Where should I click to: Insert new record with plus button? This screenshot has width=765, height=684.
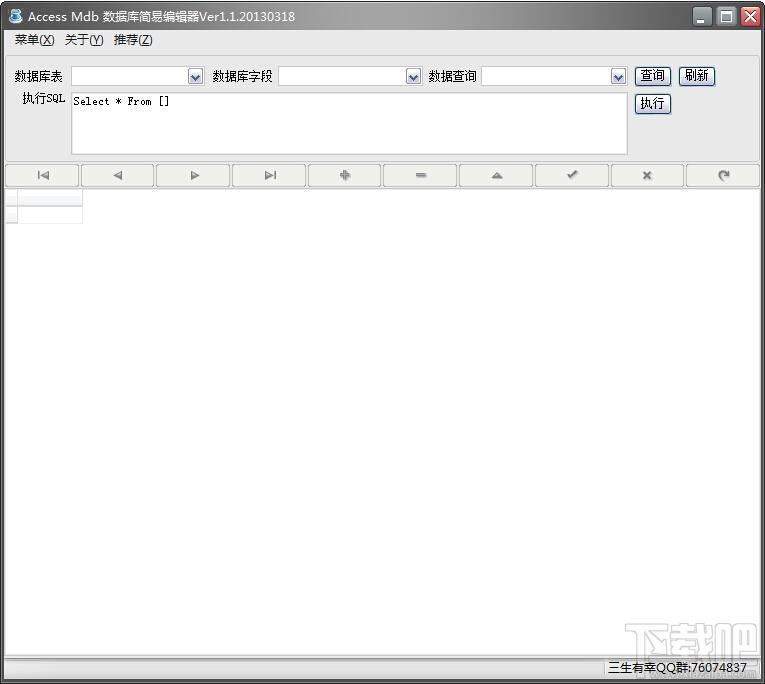point(345,176)
